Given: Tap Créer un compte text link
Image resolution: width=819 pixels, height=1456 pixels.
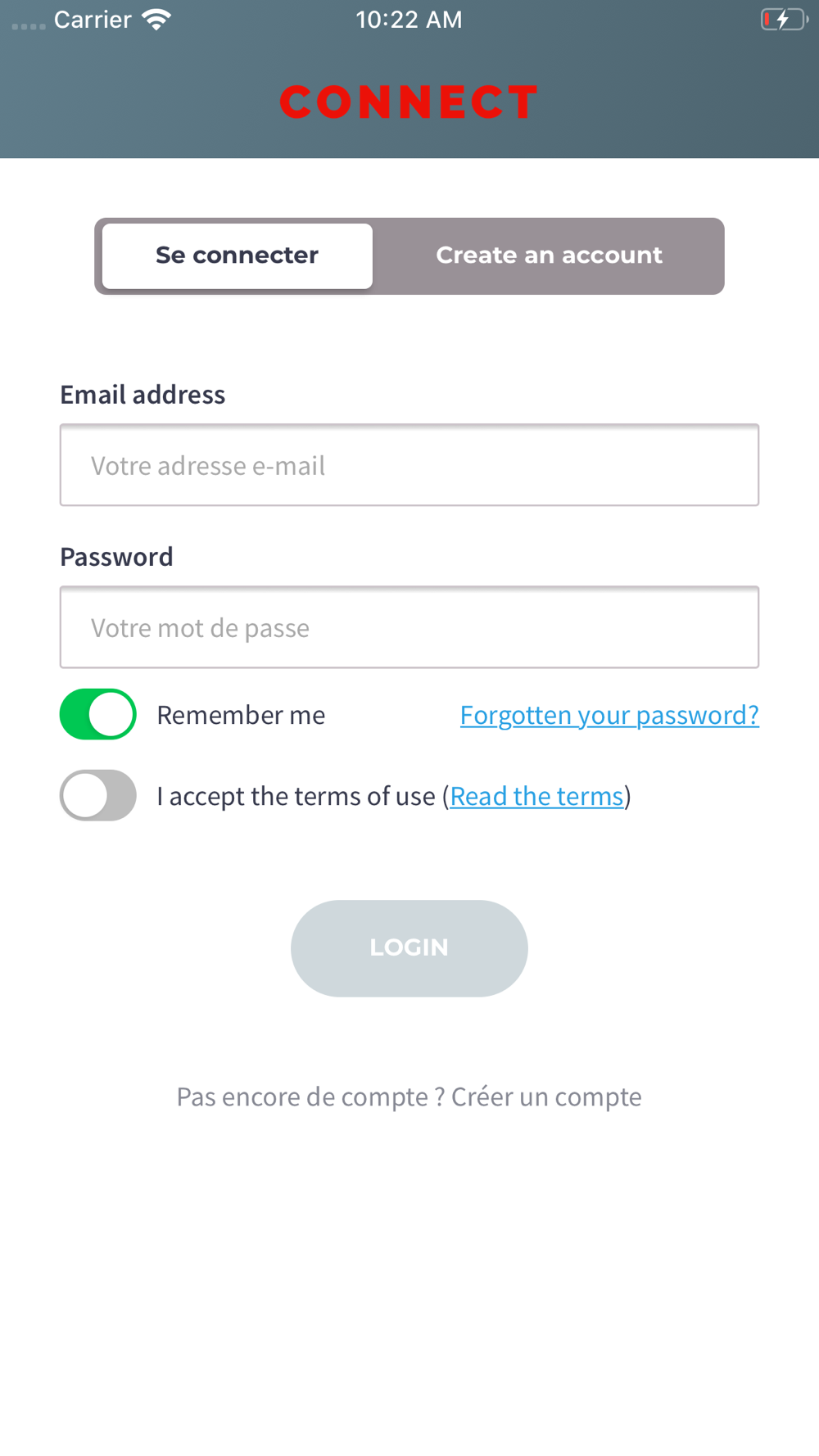Looking at the screenshot, I should [546, 1097].
